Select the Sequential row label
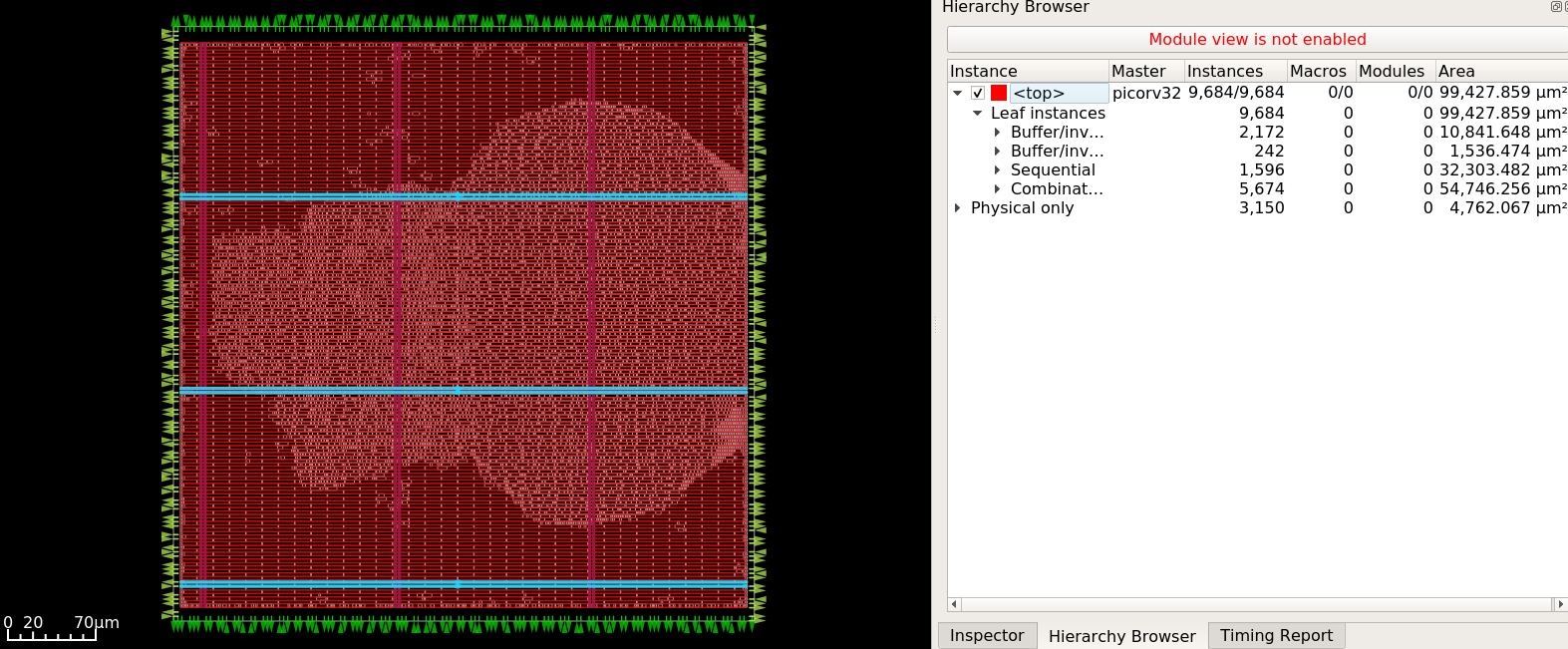This screenshot has width=1568, height=649. [x=1053, y=169]
